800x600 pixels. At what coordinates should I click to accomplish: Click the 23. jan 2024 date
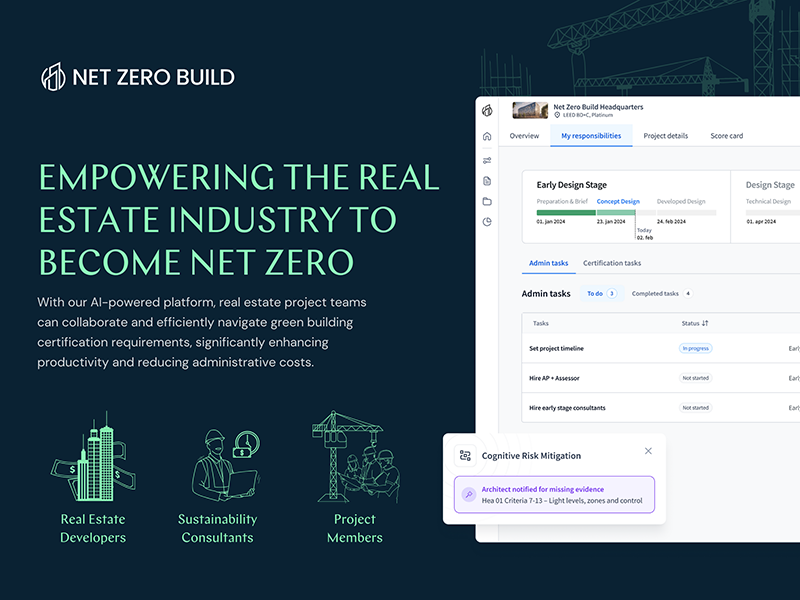click(x=611, y=222)
